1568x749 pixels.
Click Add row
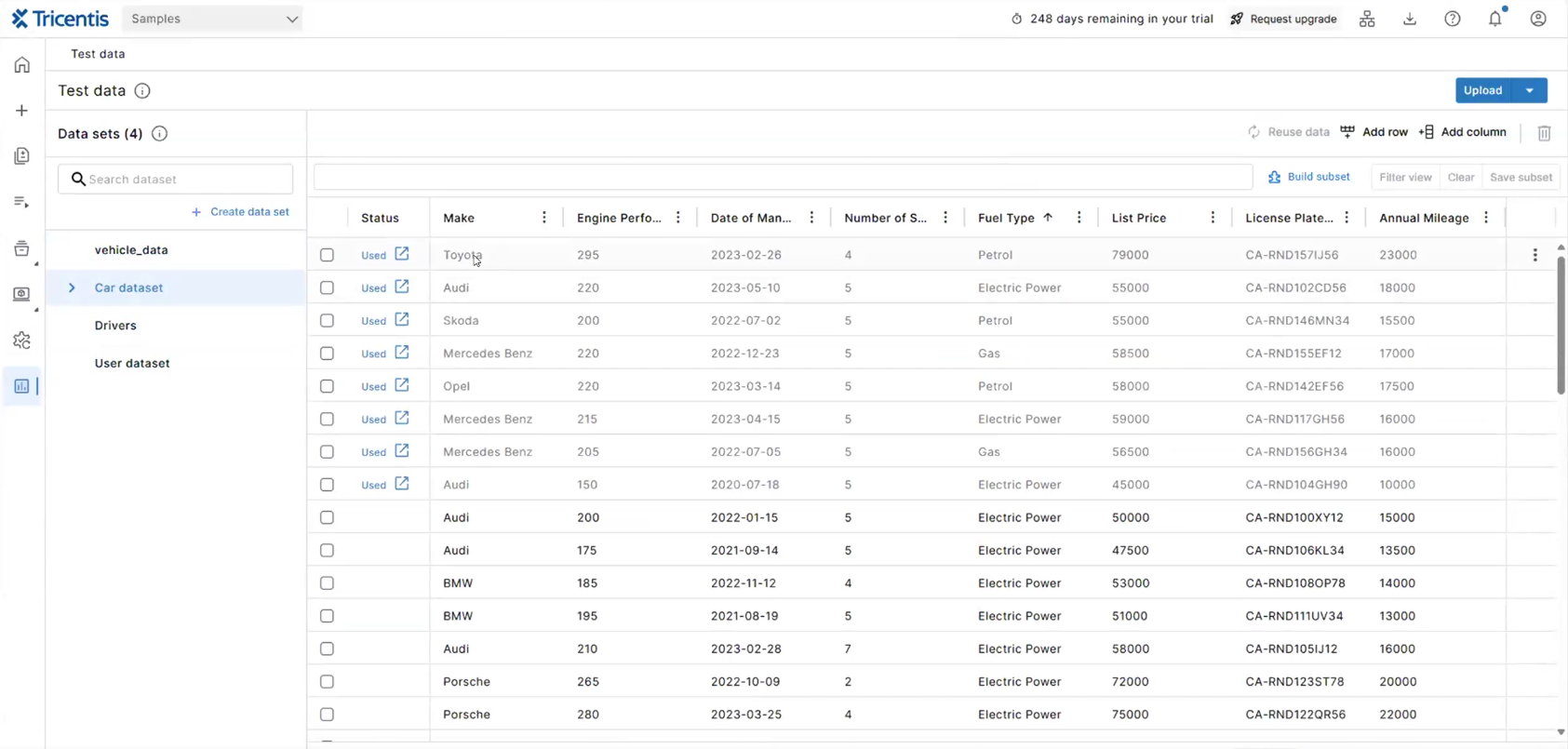coord(1374,132)
